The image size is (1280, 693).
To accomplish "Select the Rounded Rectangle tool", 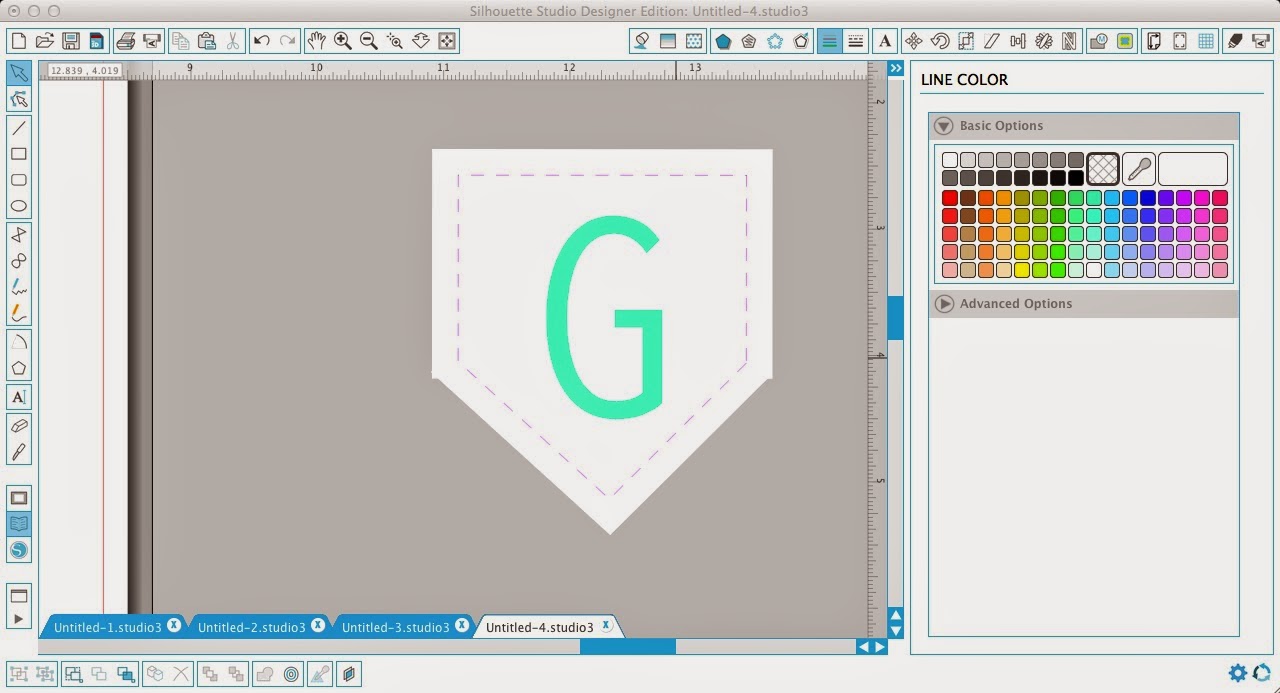I will [x=18, y=180].
